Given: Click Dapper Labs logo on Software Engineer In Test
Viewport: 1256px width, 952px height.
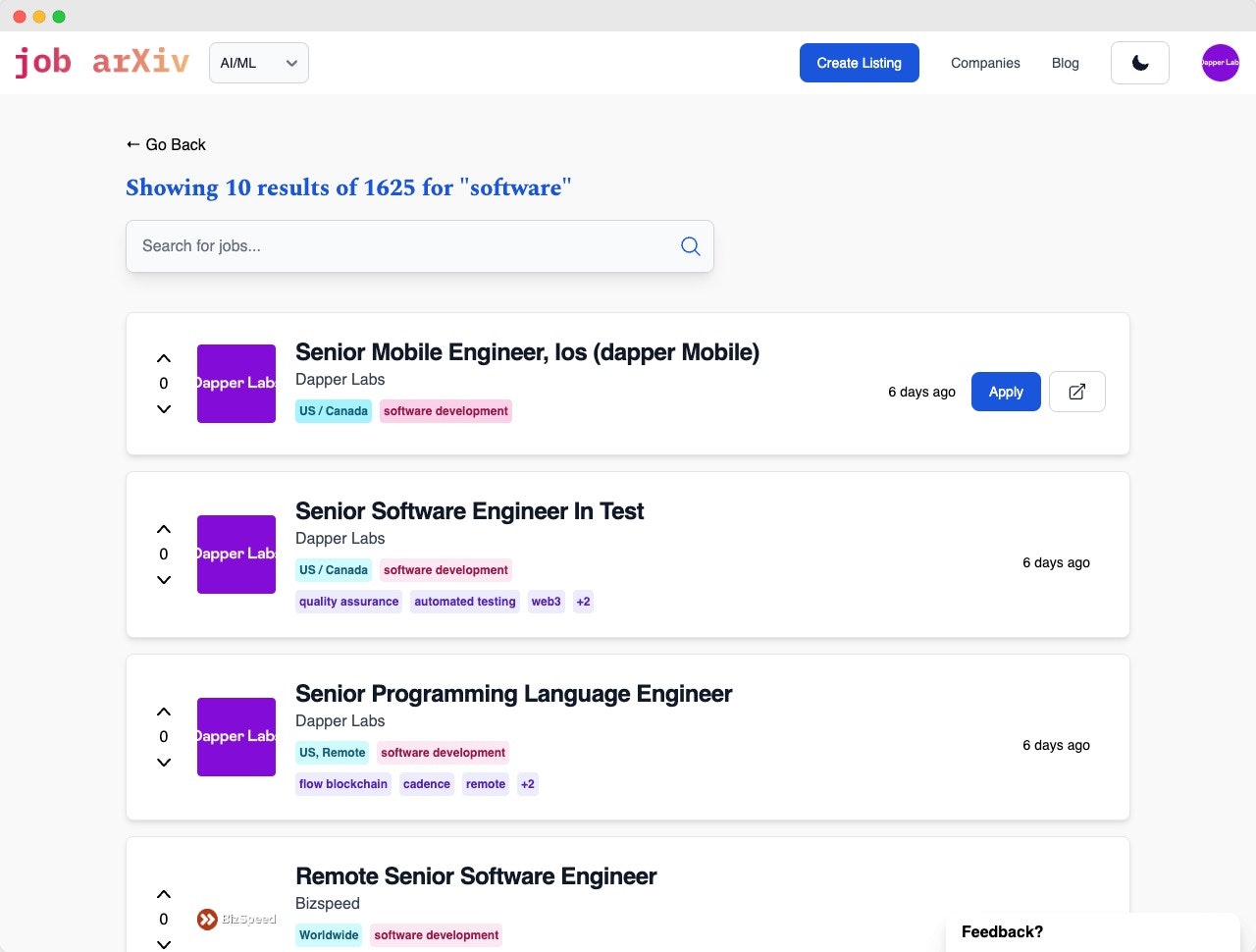Looking at the screenshot, I should (236, 555).
